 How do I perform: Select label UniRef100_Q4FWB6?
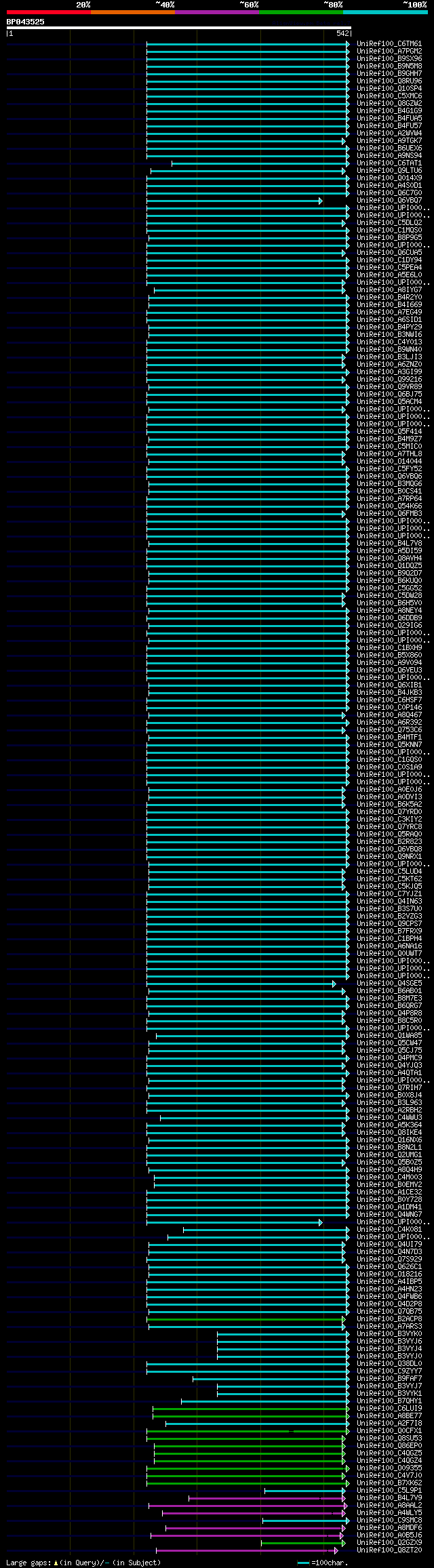point(389,1297)
